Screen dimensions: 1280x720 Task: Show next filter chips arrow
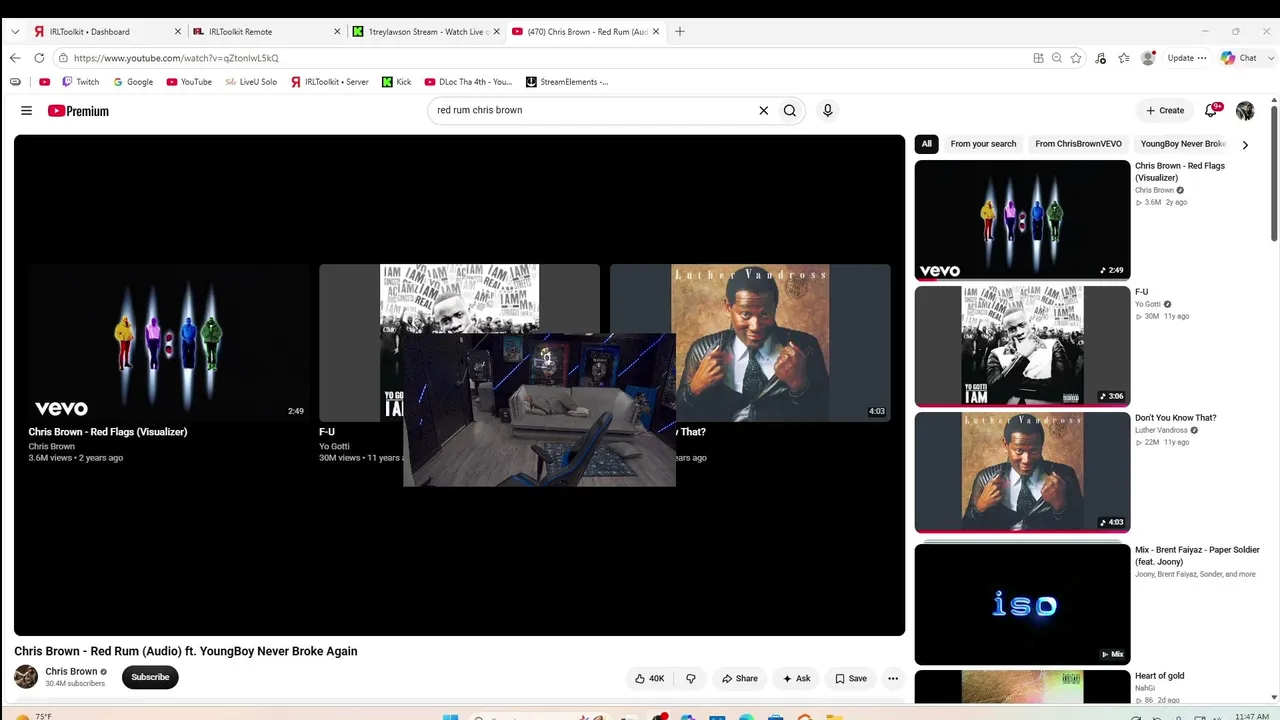[1245, 145]
